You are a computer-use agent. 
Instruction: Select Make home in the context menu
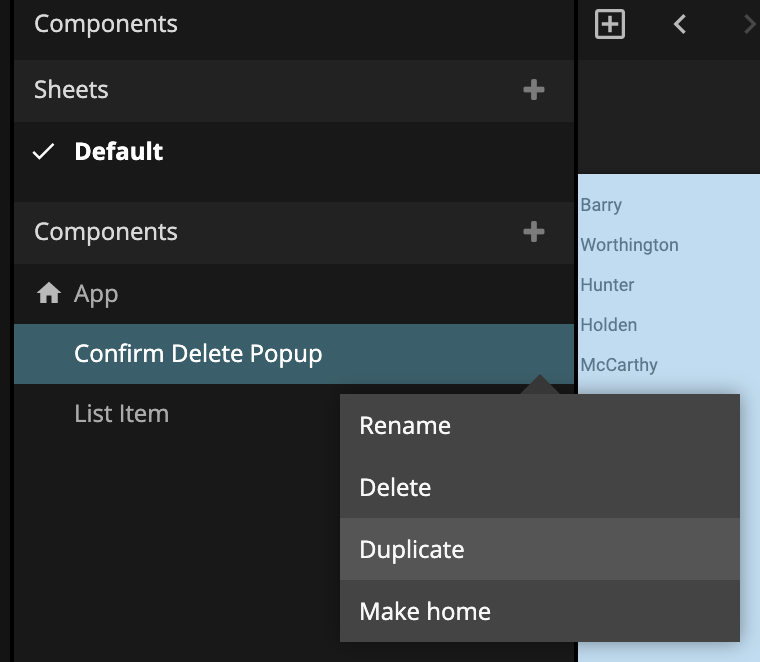click(x=425, y=611)
